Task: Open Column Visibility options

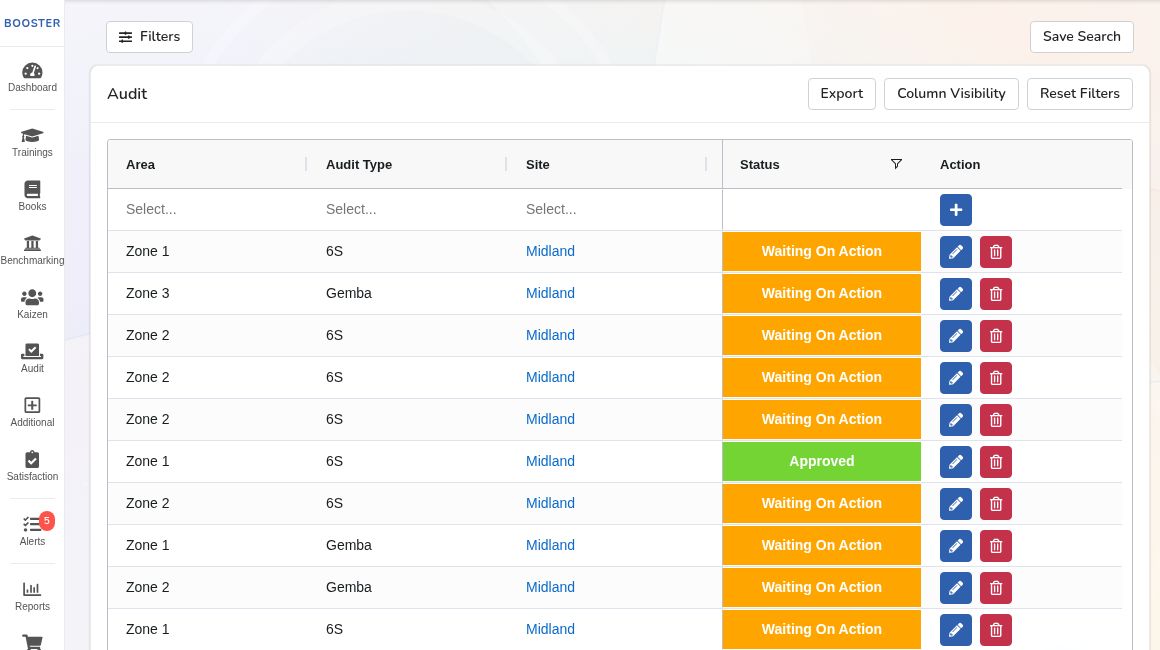Action: tap(951, 94)
